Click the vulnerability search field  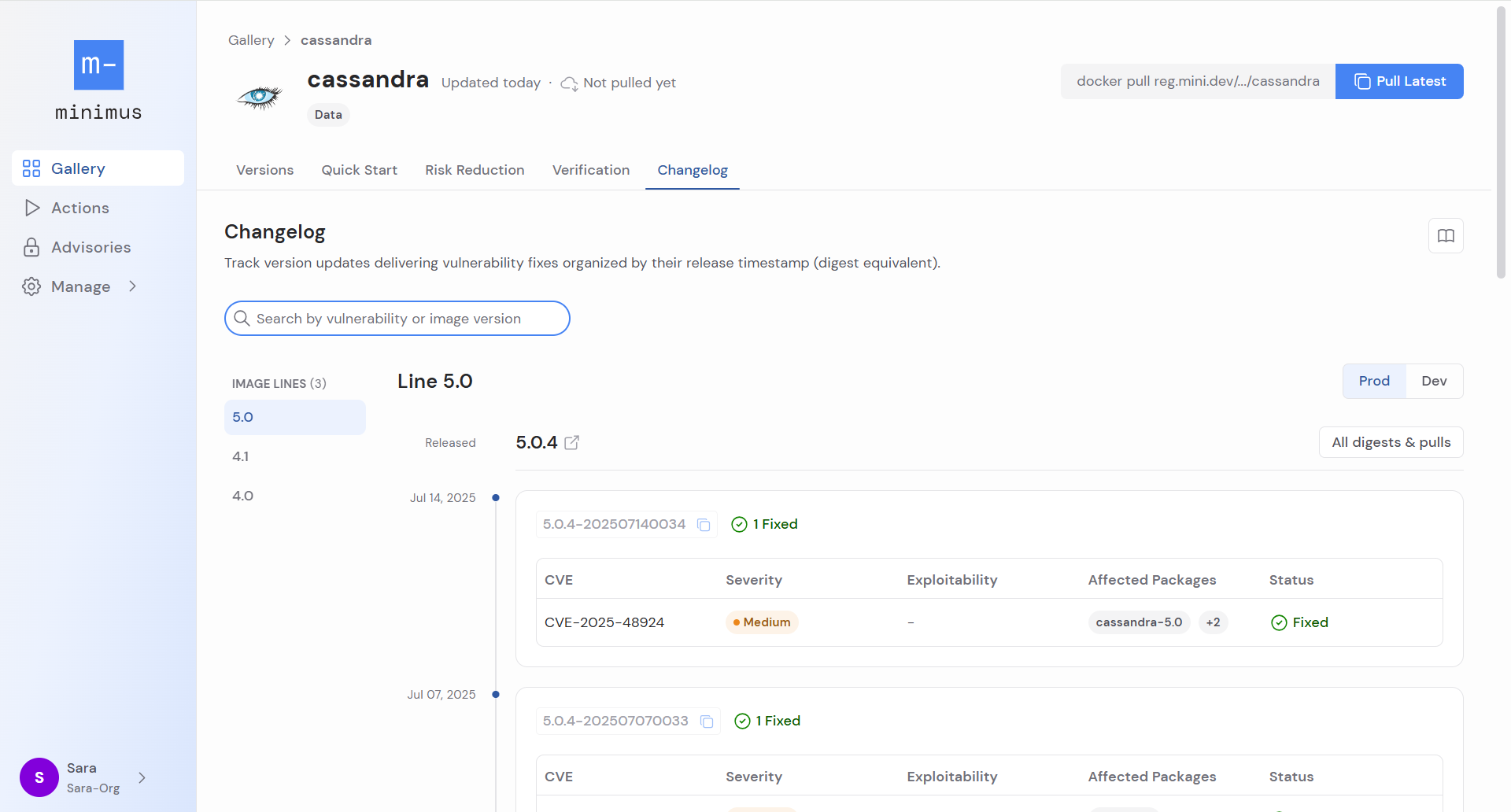(x=397, y=319)
